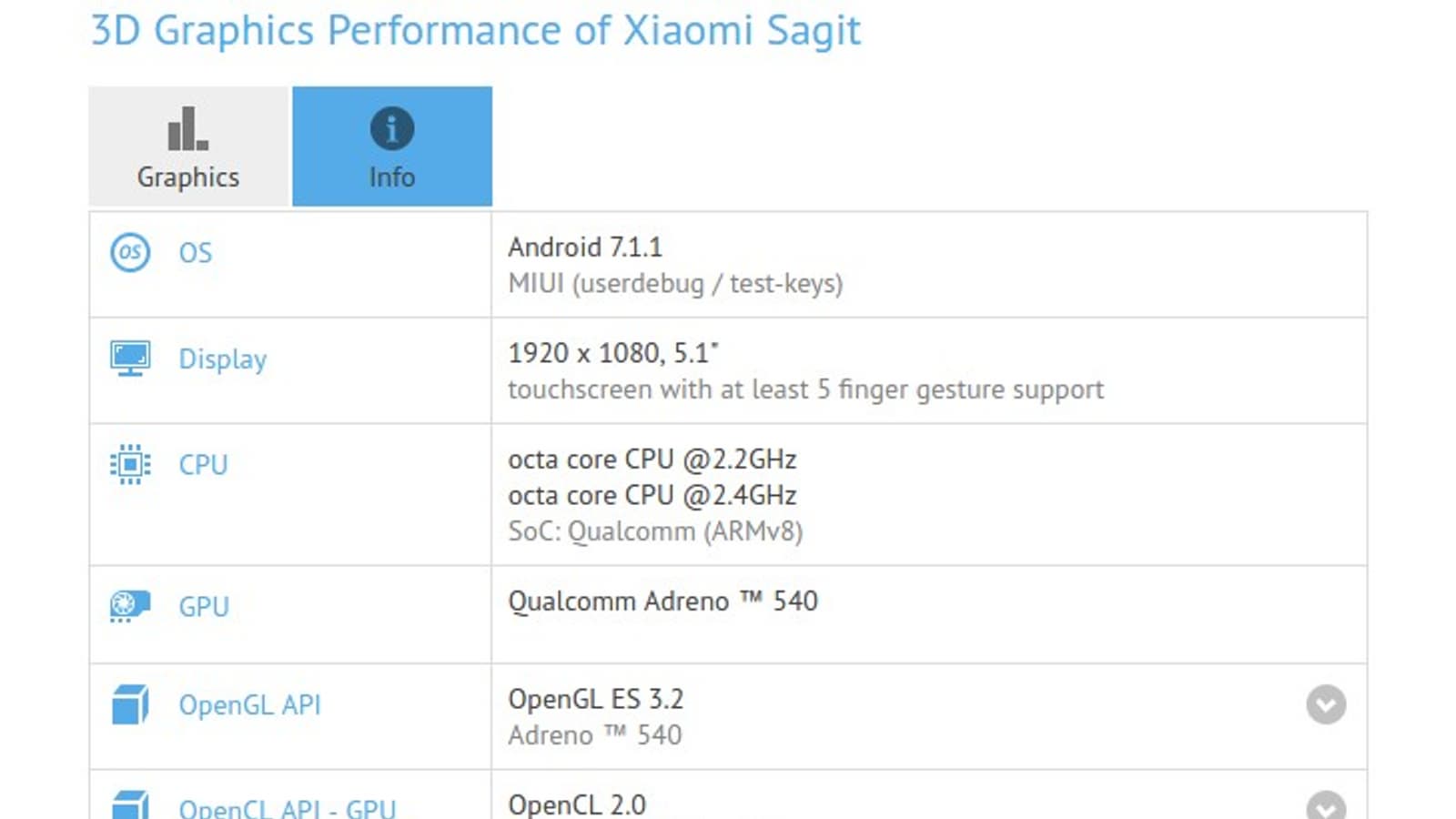
Task: Open the Display label link
Action: tap(223, 359)
